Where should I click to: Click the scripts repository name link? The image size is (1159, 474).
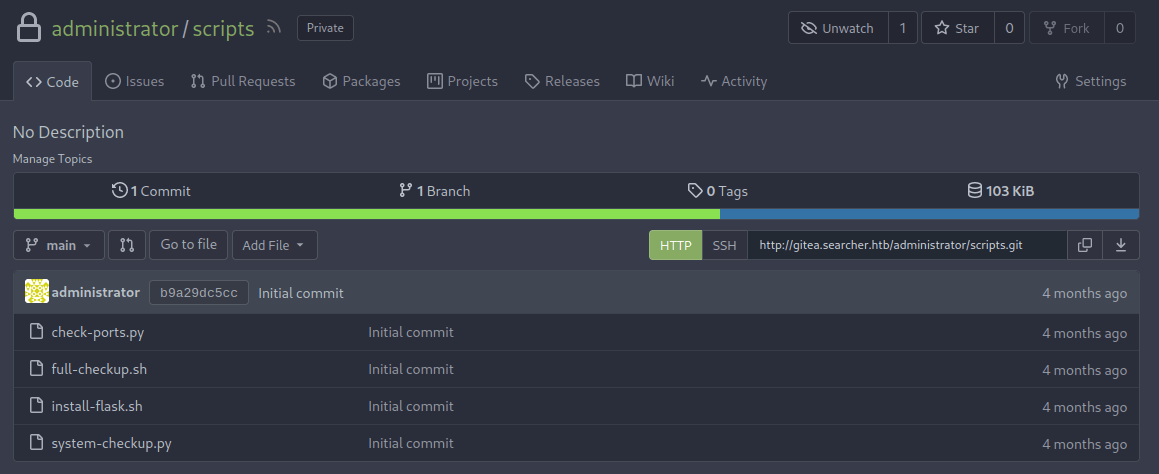point(223,28)
